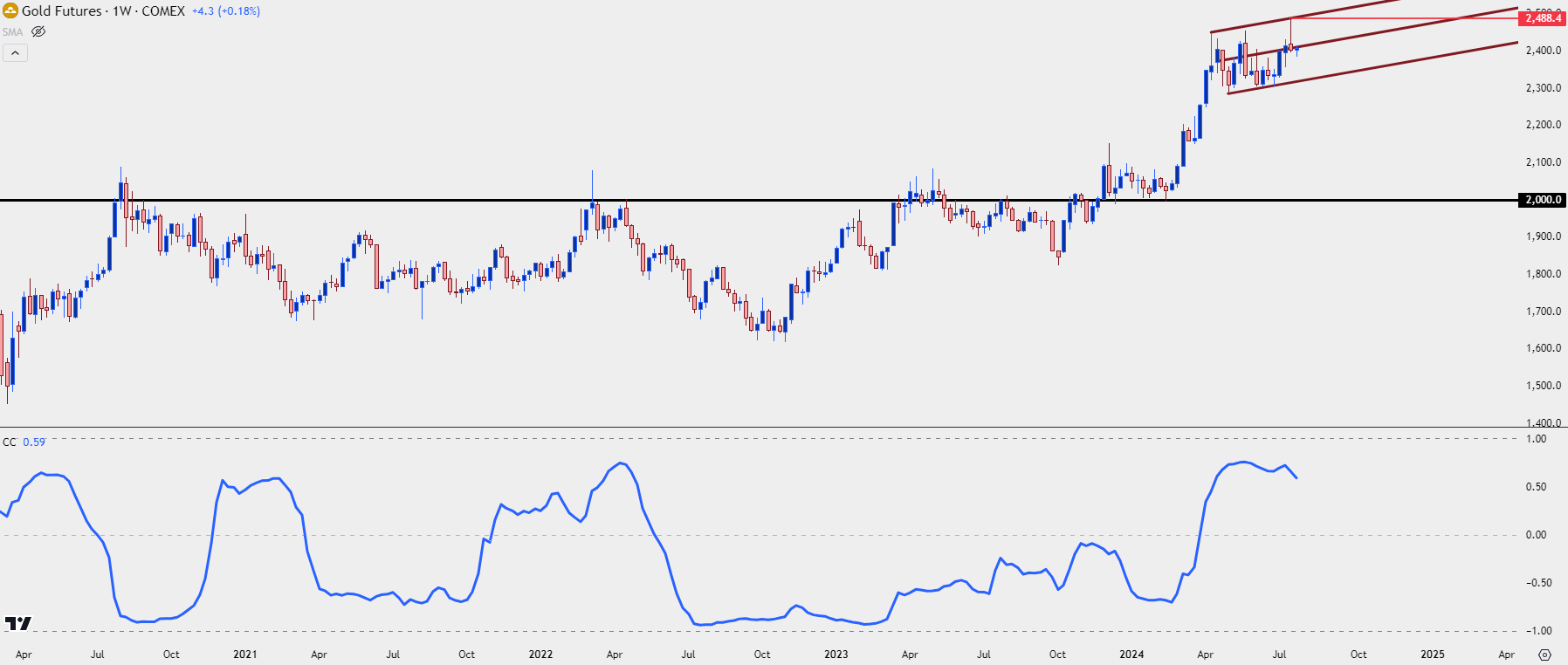This screenshot has height=665, width=1568.
Task: Select the 2,488.4 price label
Action: coord(1543,18)
